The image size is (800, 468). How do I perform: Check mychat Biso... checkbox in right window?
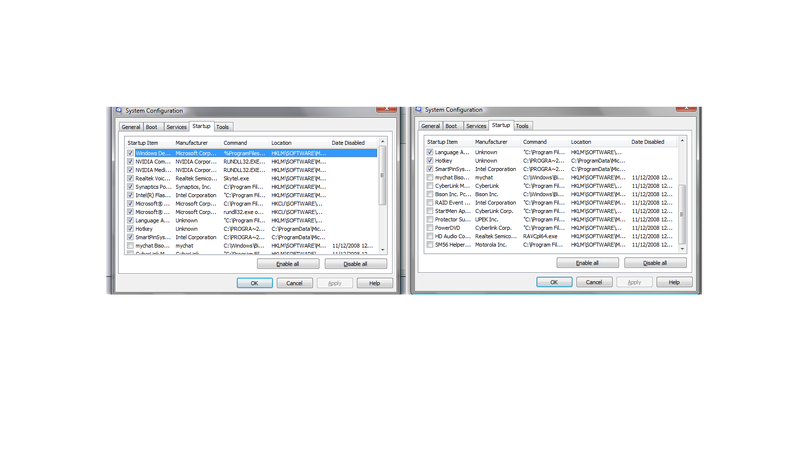[x=430, y=177]
